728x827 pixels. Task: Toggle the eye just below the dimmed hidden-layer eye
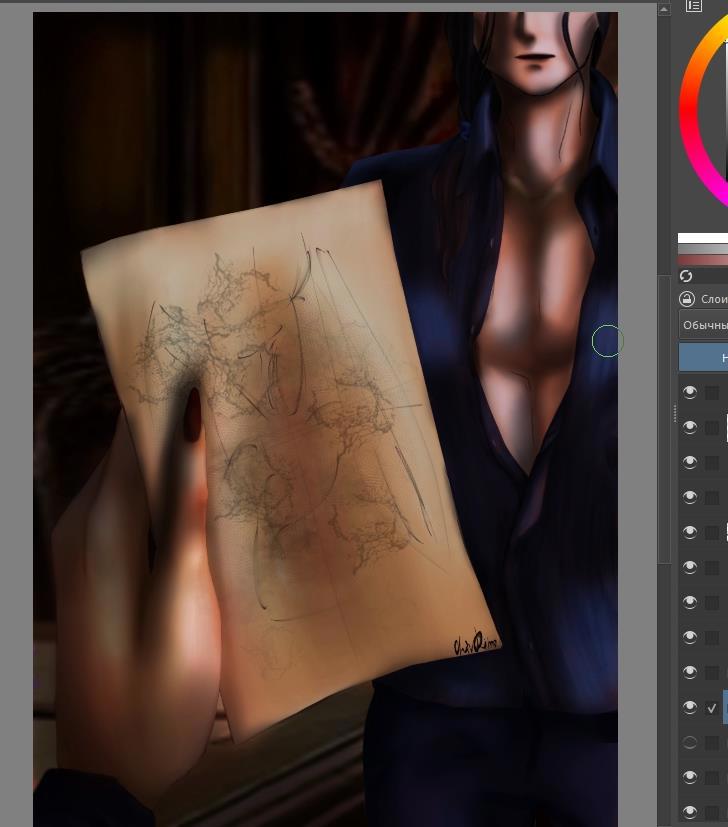[x=689, y=777]
